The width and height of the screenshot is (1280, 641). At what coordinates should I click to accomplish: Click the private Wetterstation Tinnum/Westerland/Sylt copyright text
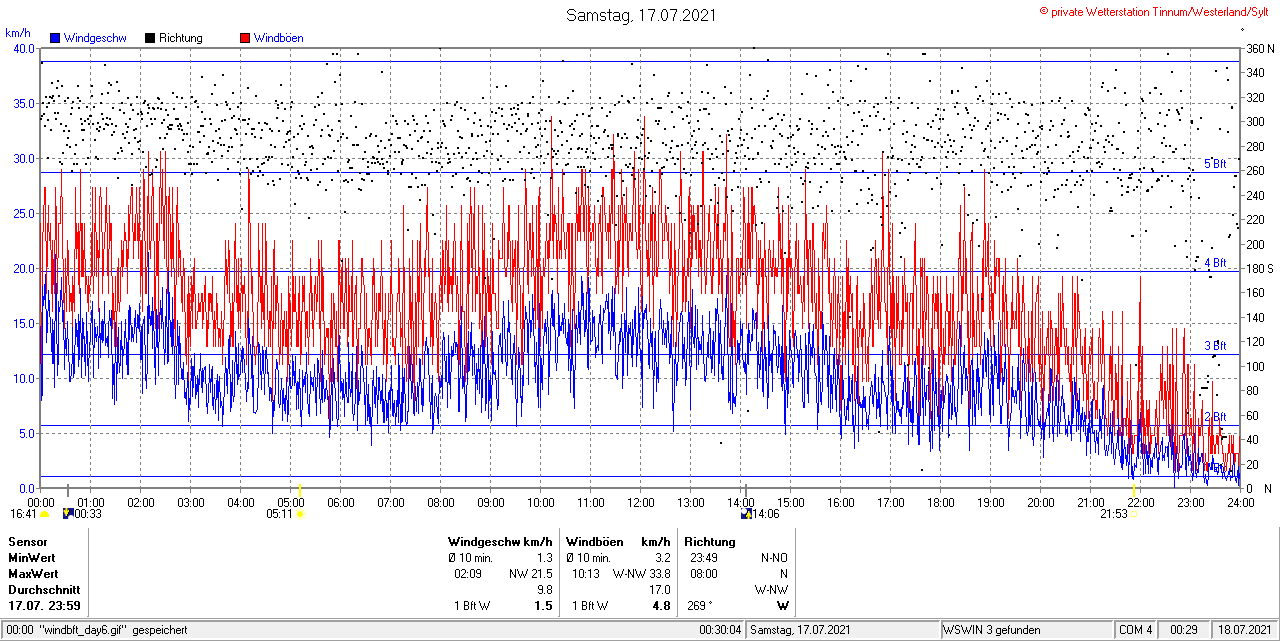pos(1154,11)
